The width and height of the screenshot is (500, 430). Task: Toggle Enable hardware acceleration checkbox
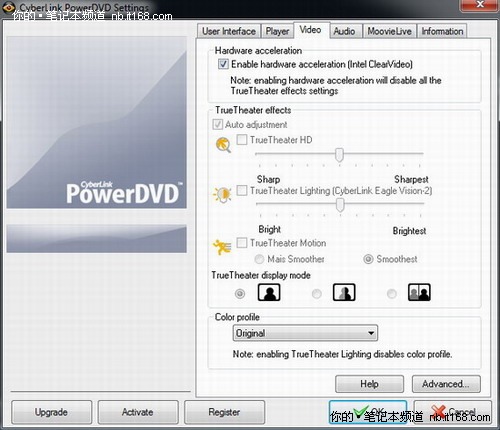pos(223,64)
